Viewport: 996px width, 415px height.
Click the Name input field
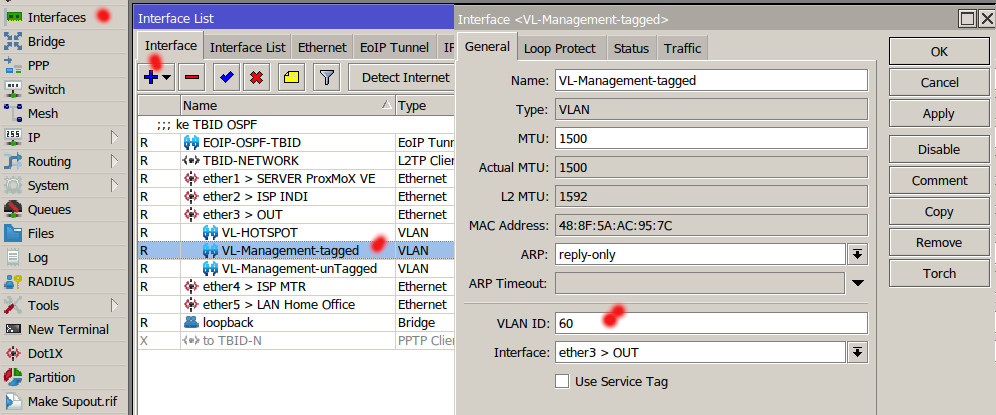(x=711, y=81)
